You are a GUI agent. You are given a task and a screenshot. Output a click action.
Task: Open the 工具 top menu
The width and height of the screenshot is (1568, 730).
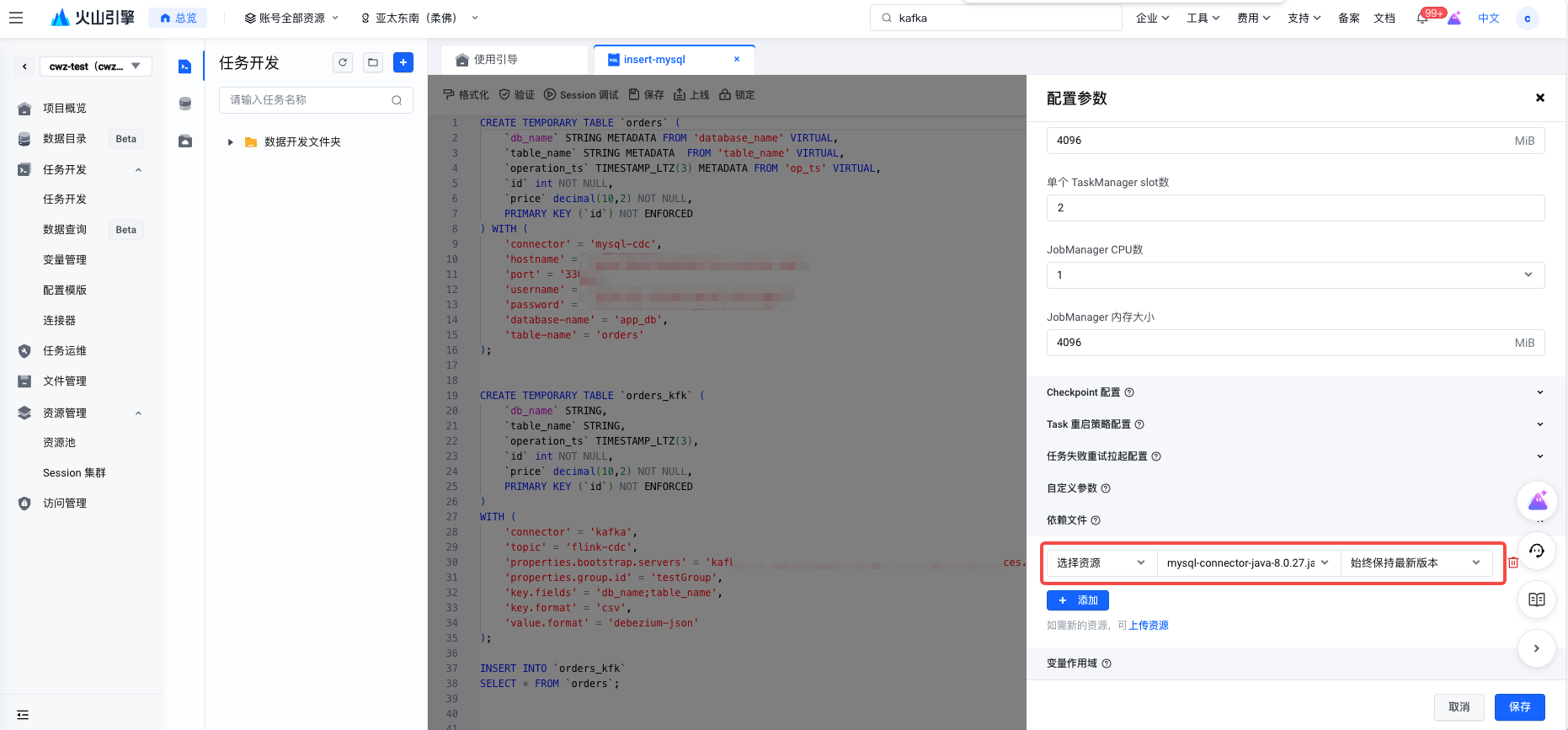click(x=1203, y=18)
